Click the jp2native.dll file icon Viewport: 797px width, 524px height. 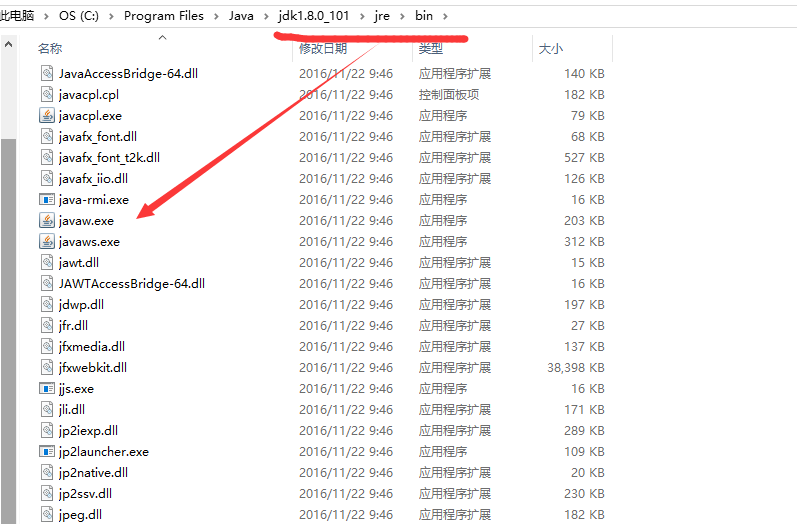click(x=47, y=472)
